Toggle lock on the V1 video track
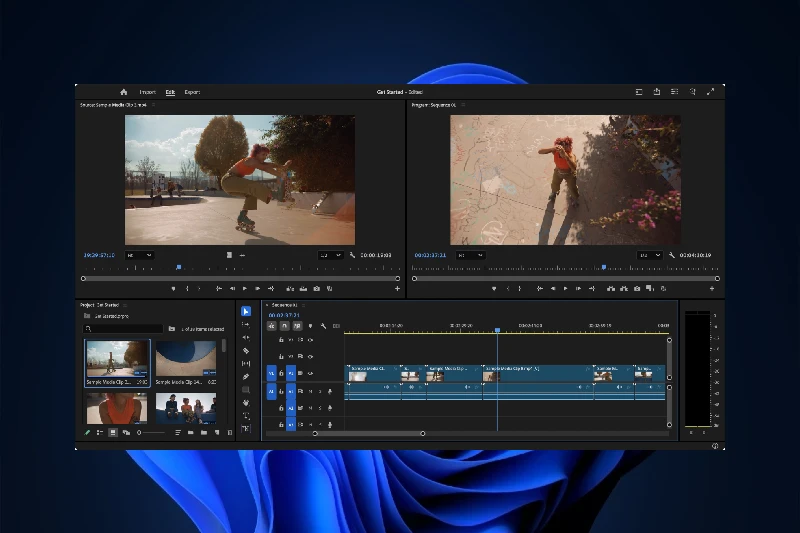Screen dimensions: 800x533 (281, 373)
